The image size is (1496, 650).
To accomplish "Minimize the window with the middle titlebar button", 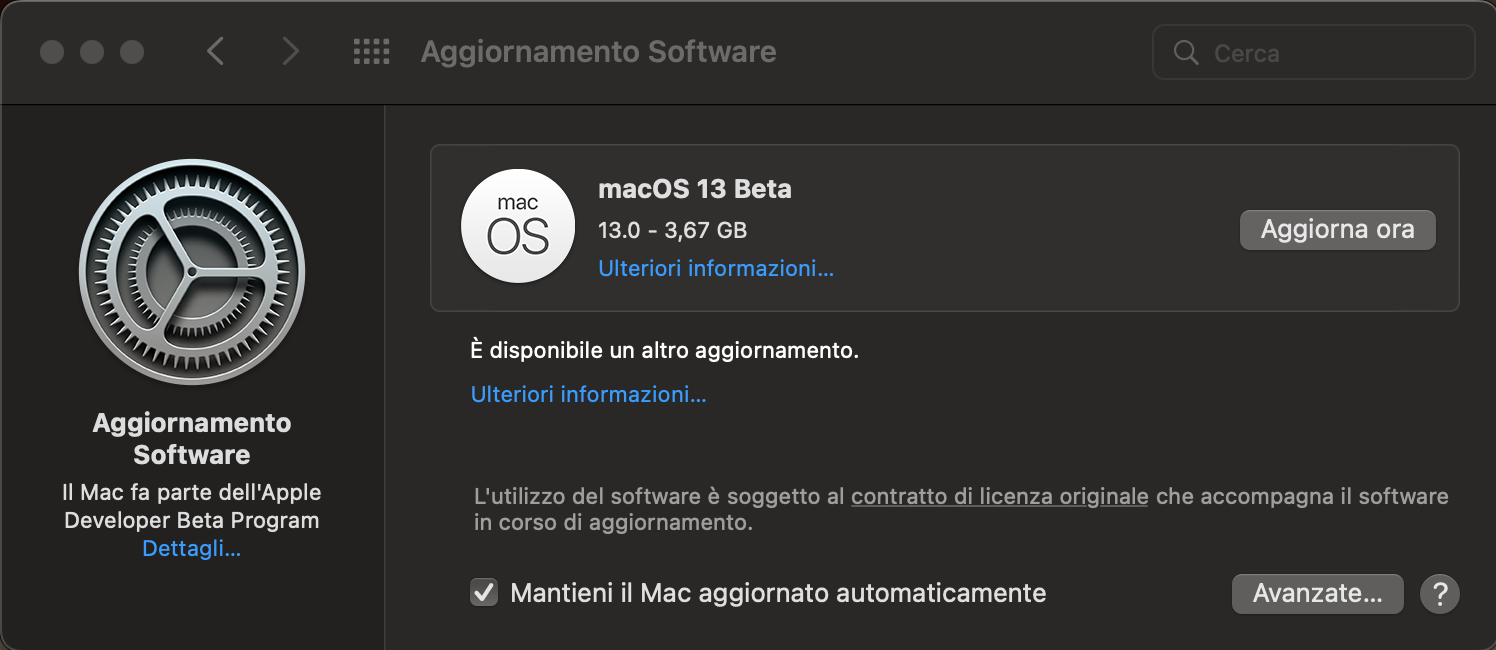I will [92, 52].
